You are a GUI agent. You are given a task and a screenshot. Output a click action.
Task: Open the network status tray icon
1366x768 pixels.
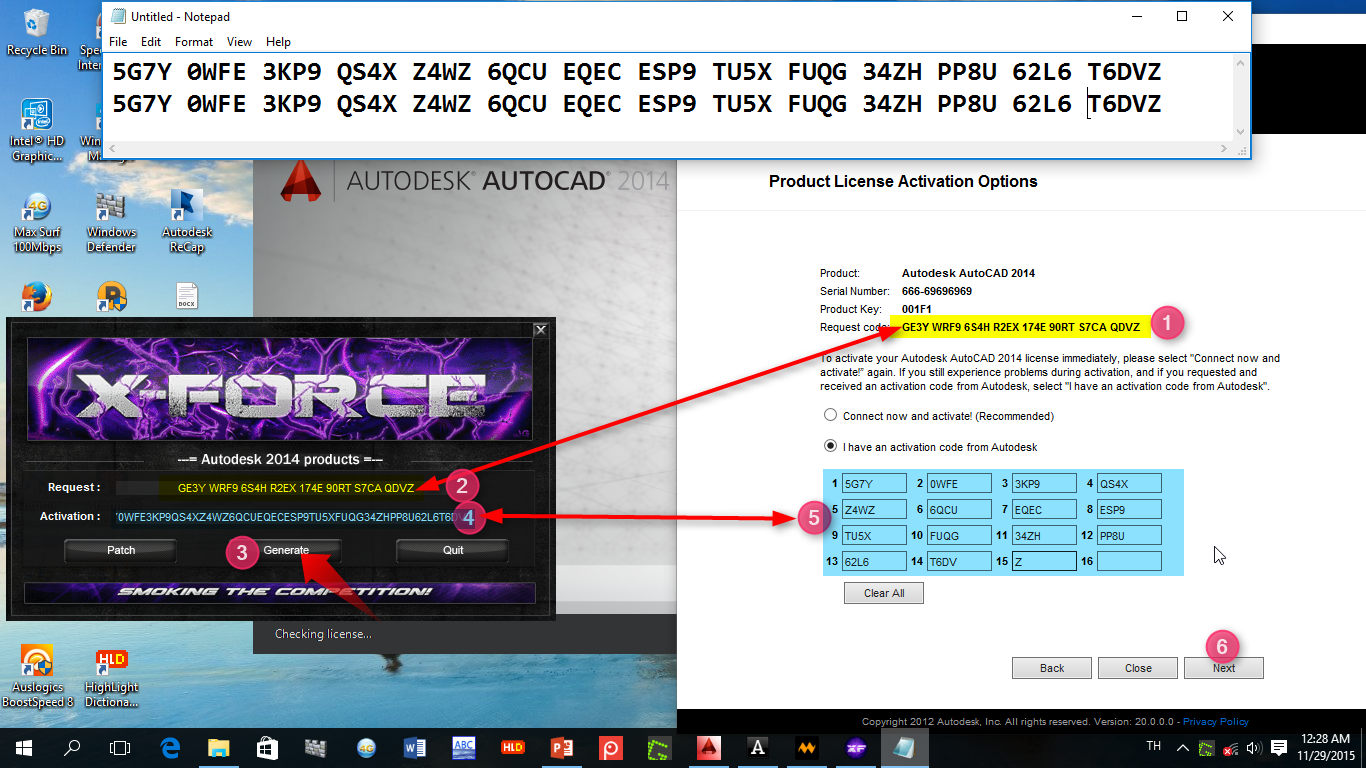click(1231, 747)
